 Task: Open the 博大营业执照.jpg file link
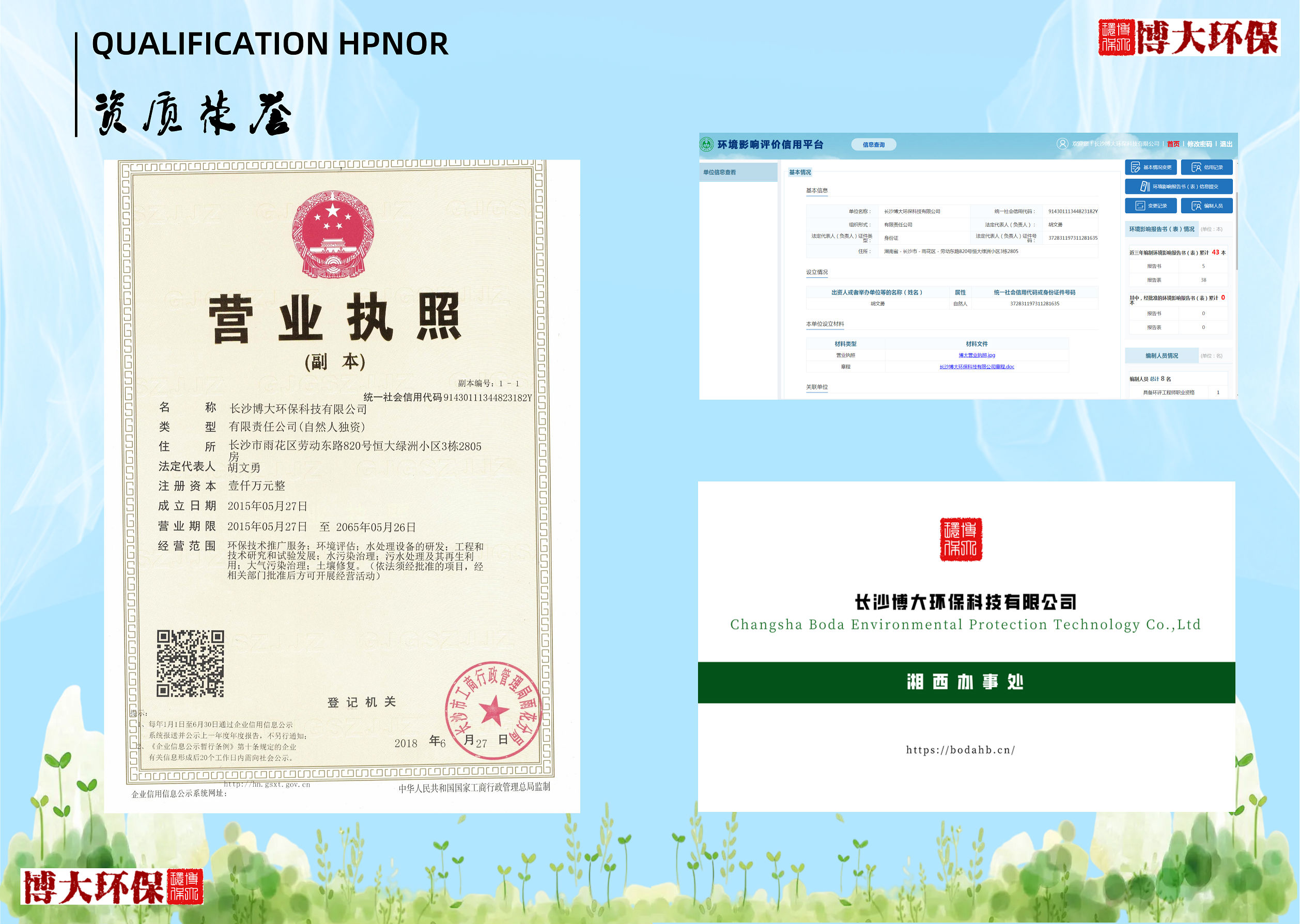tap(977, 355)
